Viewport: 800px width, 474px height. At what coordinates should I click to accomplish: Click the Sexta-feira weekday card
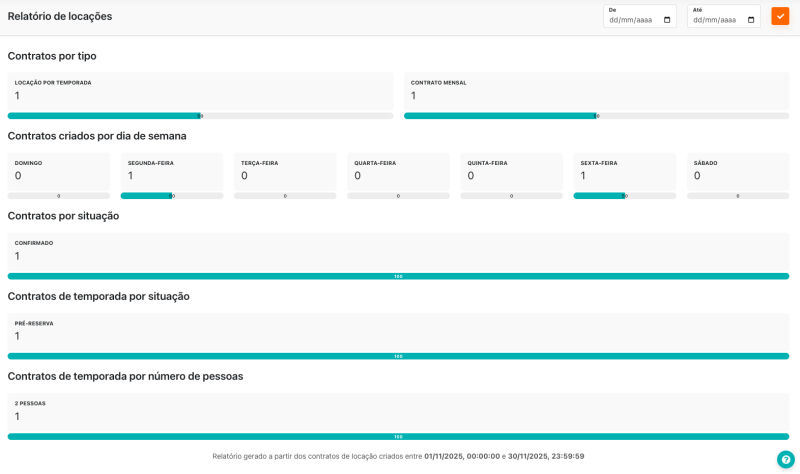[624, 170]
